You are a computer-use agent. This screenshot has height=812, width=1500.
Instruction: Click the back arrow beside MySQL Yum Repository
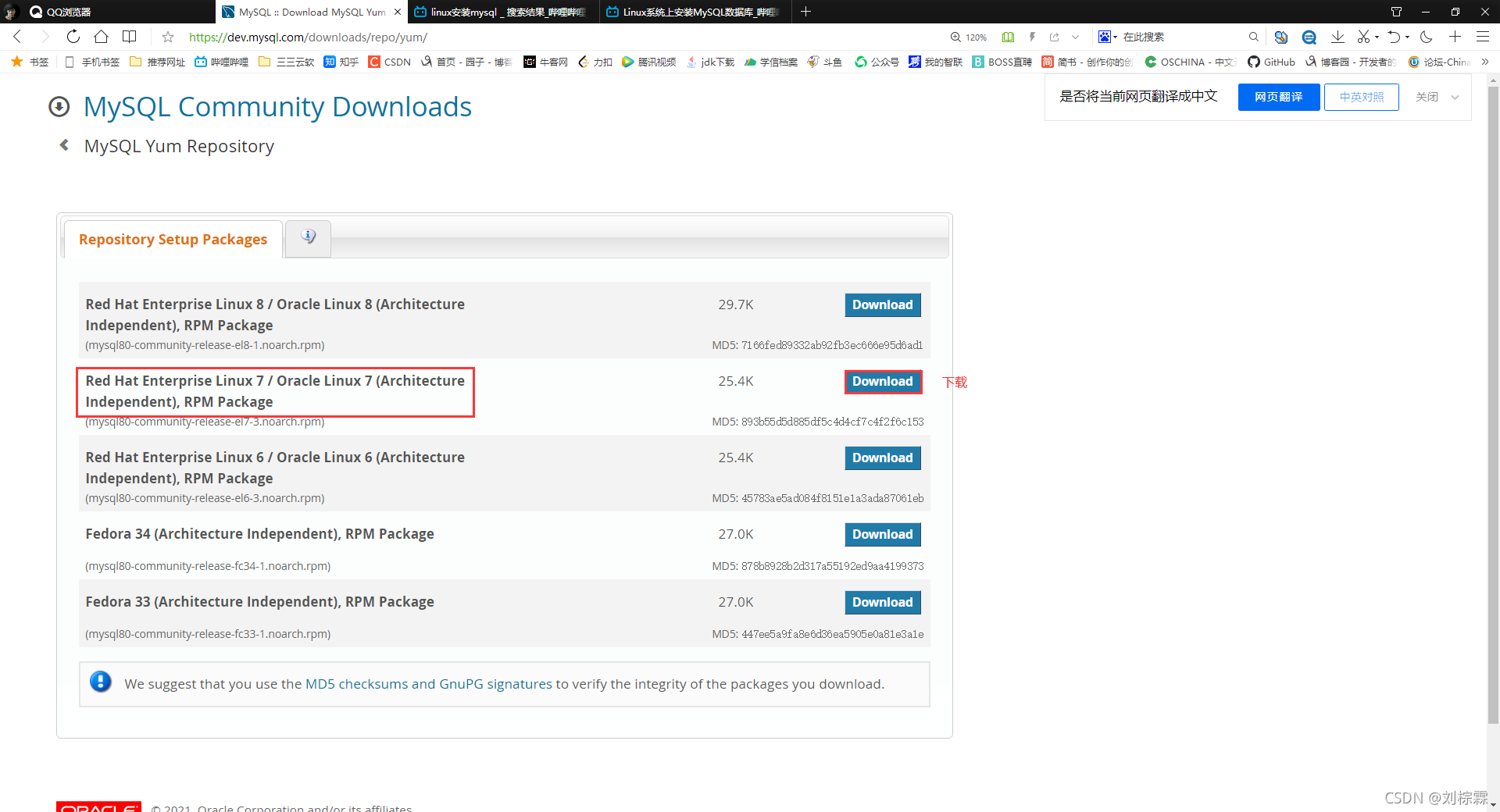coord(64,145)
